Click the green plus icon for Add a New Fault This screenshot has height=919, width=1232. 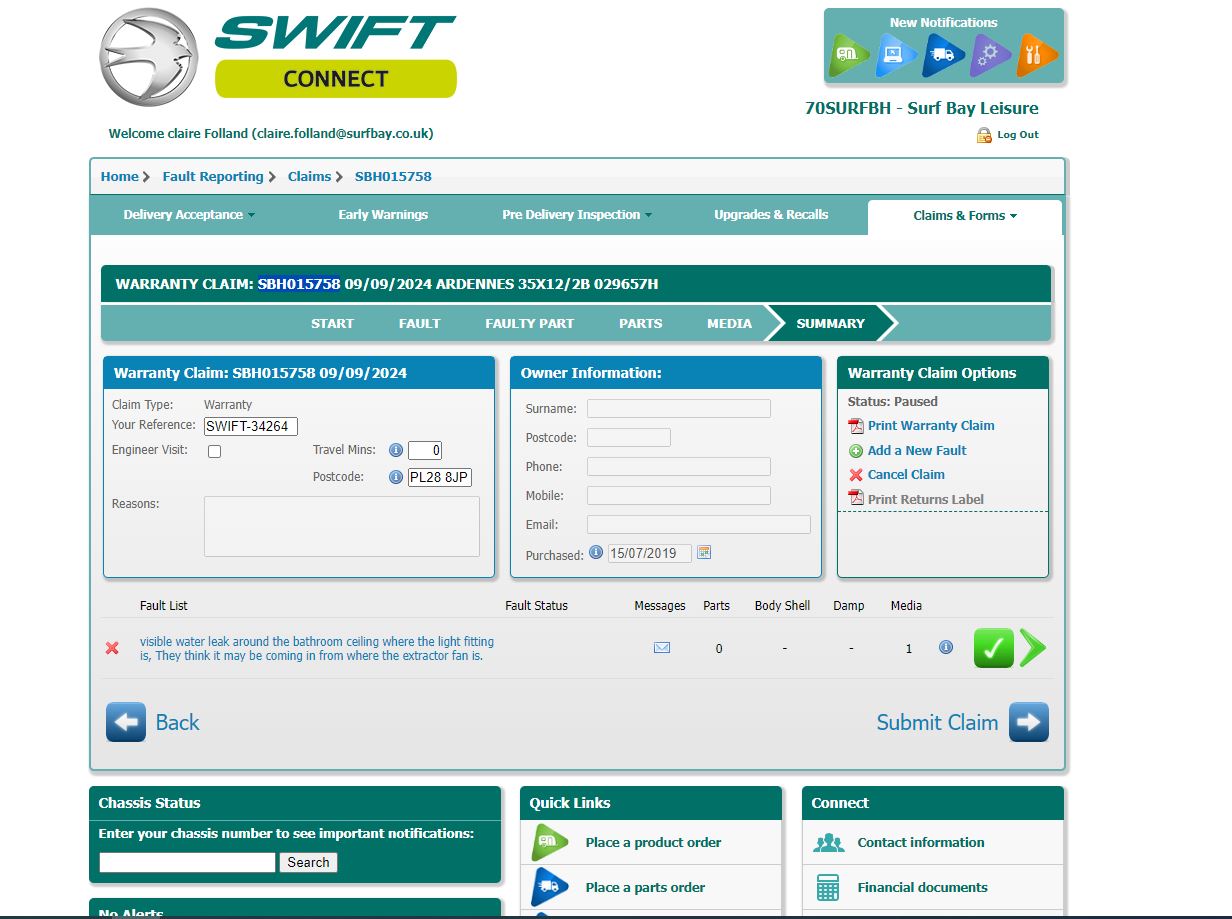(x=856, y=451)
